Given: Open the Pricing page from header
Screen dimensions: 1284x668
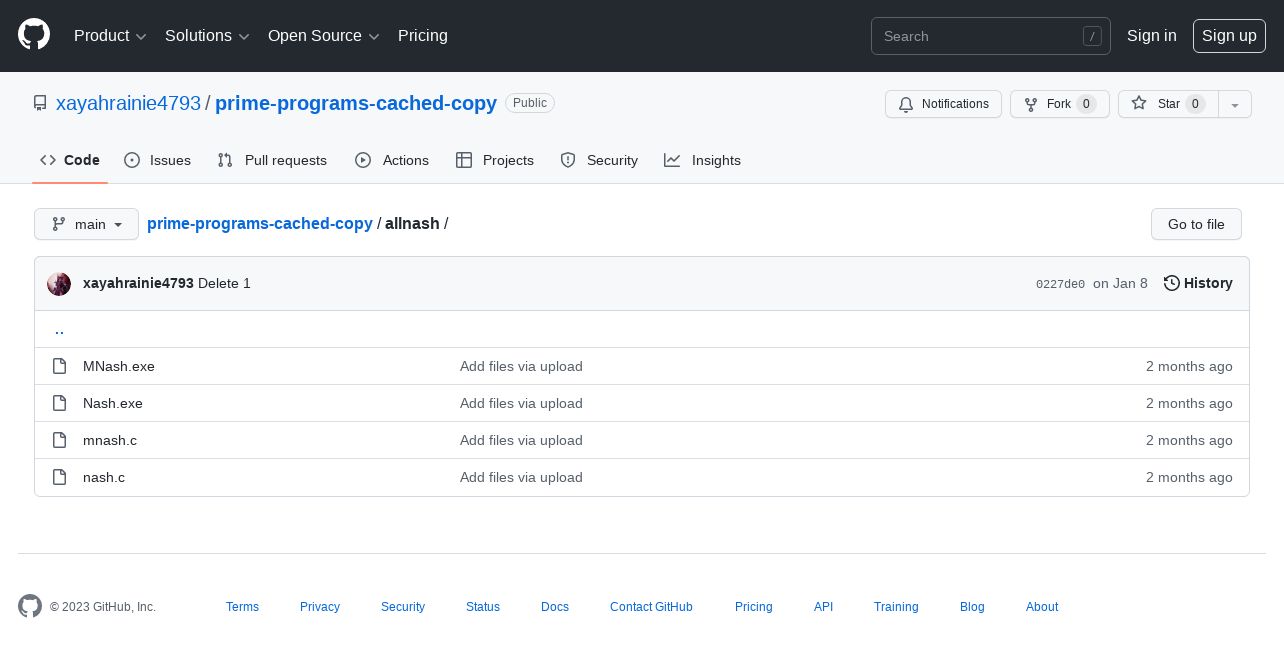Looking at the screenshot, I should (423, 36).
